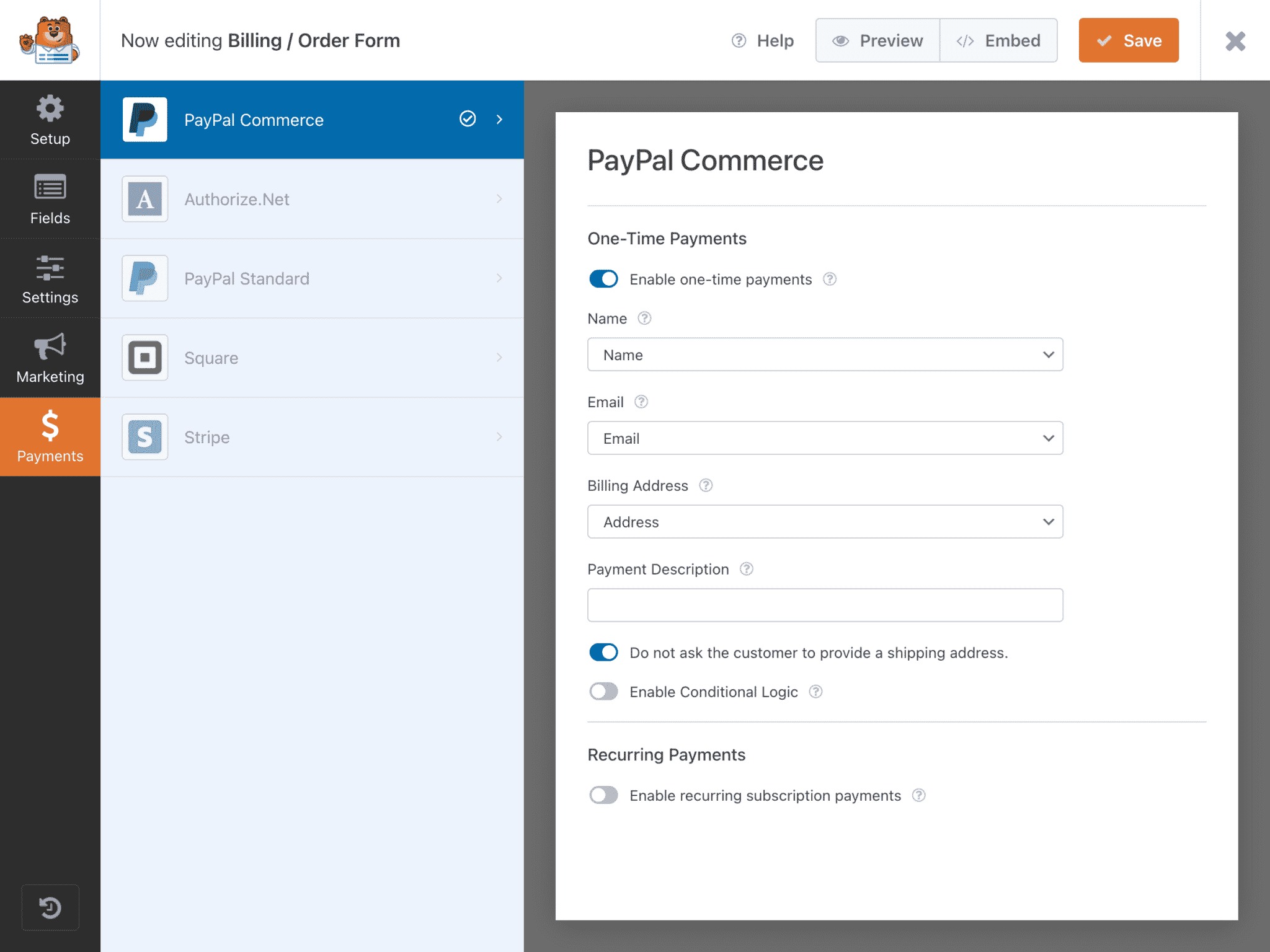Viewport: 1270px width, 952px height.
Task: Click the Billing / Order Form title
Action: 314,40
